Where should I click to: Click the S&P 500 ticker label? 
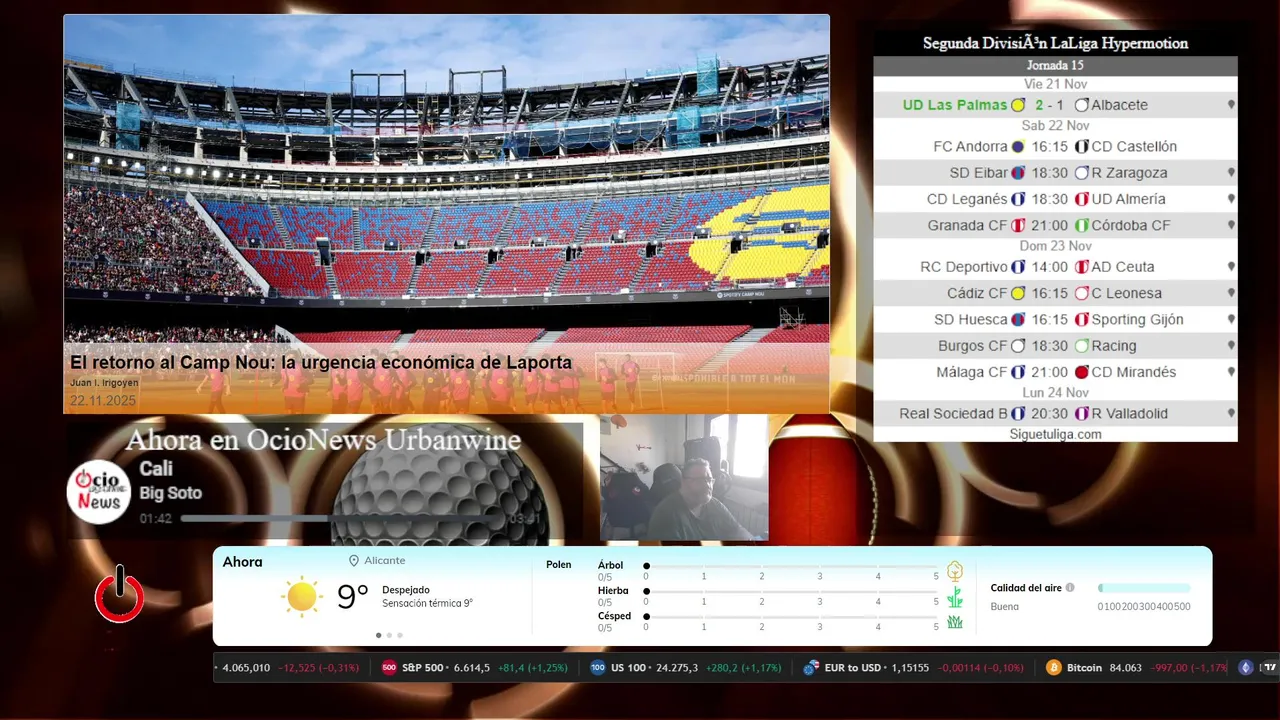pyautogui.click(x=422, y=668)
